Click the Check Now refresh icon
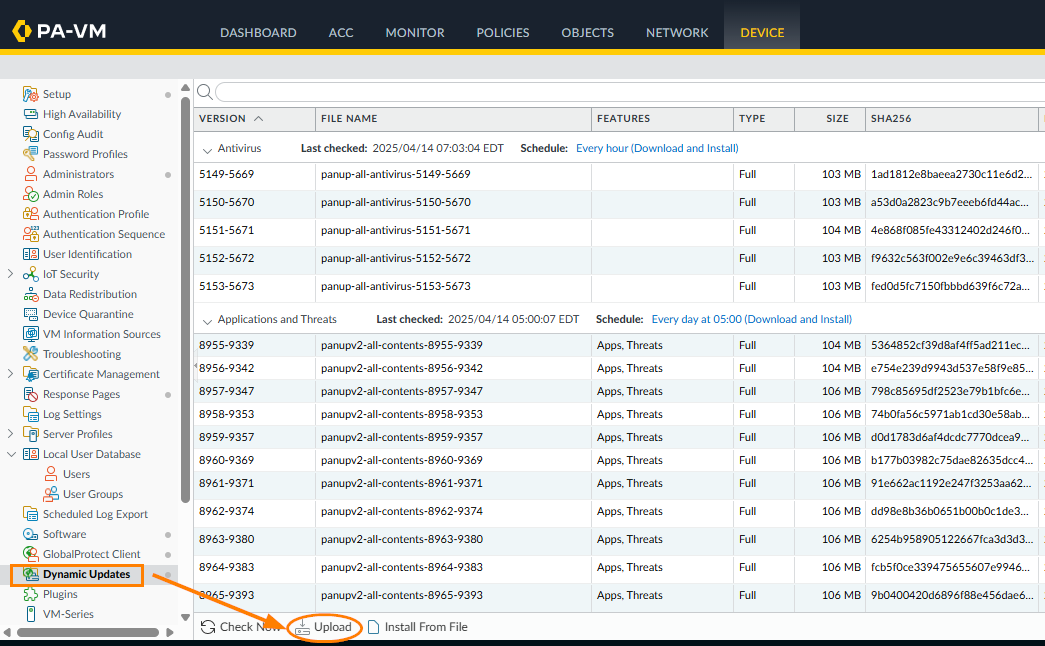The image size is (1045, 646). point(208,627)
